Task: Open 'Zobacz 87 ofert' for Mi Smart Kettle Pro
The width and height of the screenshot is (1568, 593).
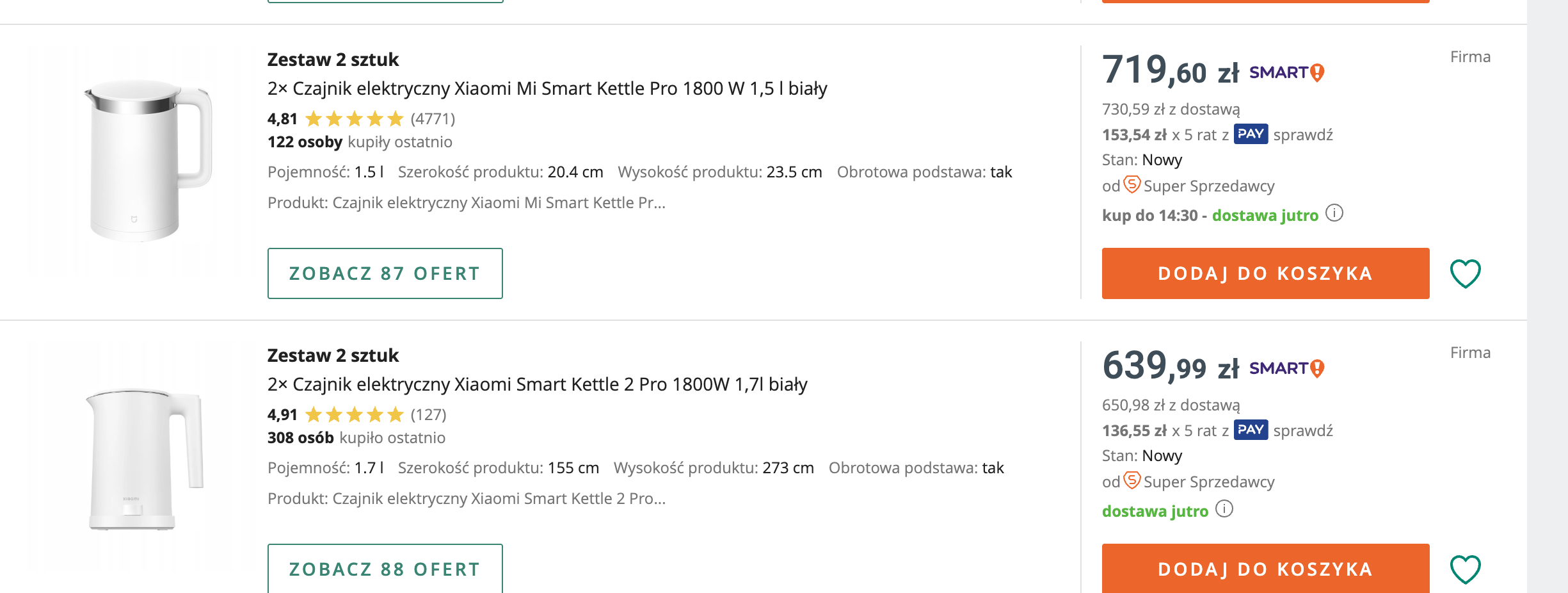Action: (385, 273)
